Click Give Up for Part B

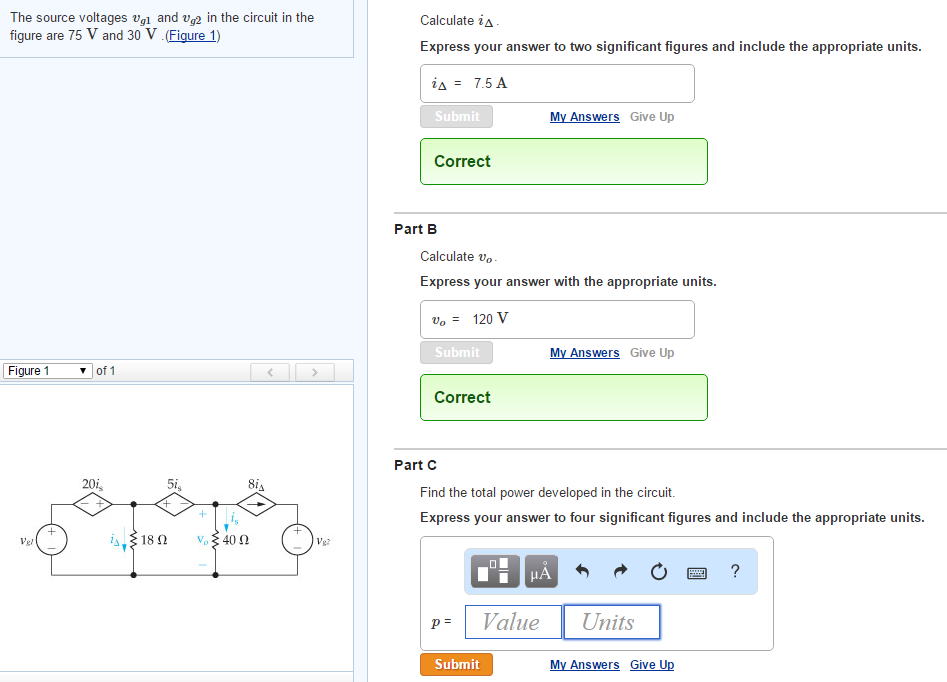(652, 352)
